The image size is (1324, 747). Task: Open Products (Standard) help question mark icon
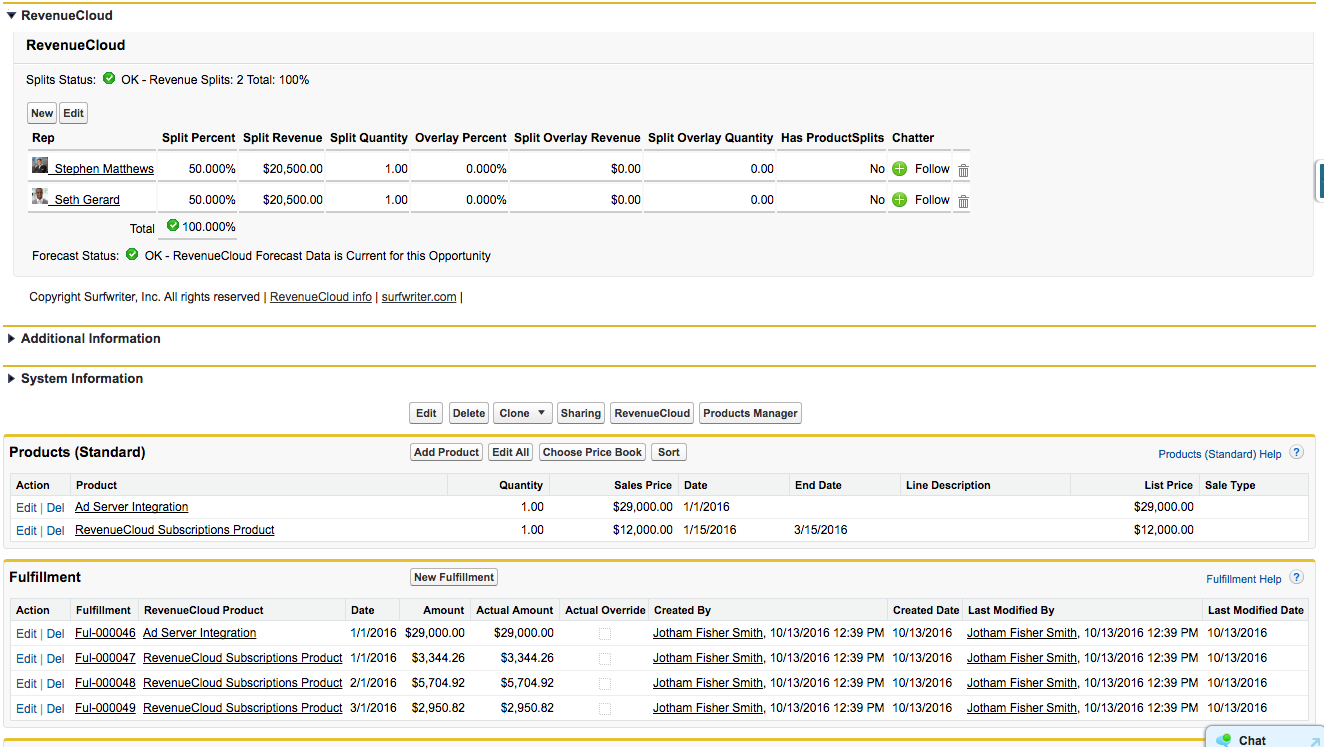point(1296,452)
